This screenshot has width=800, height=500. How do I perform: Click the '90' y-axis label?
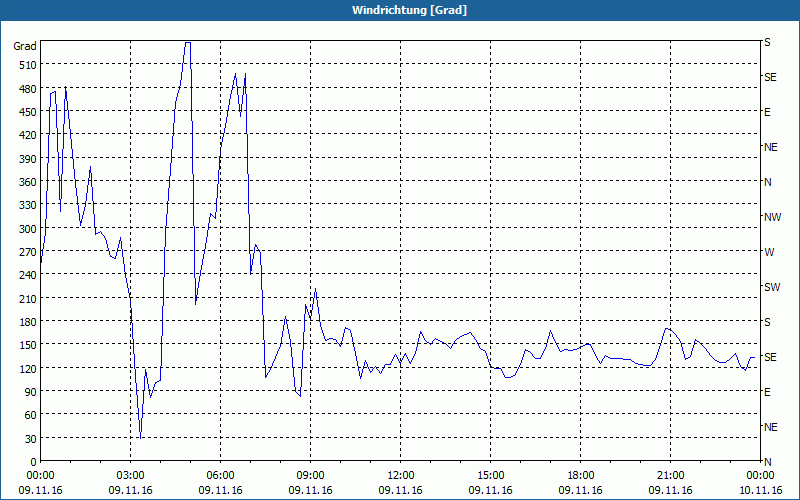click(31, 392)
